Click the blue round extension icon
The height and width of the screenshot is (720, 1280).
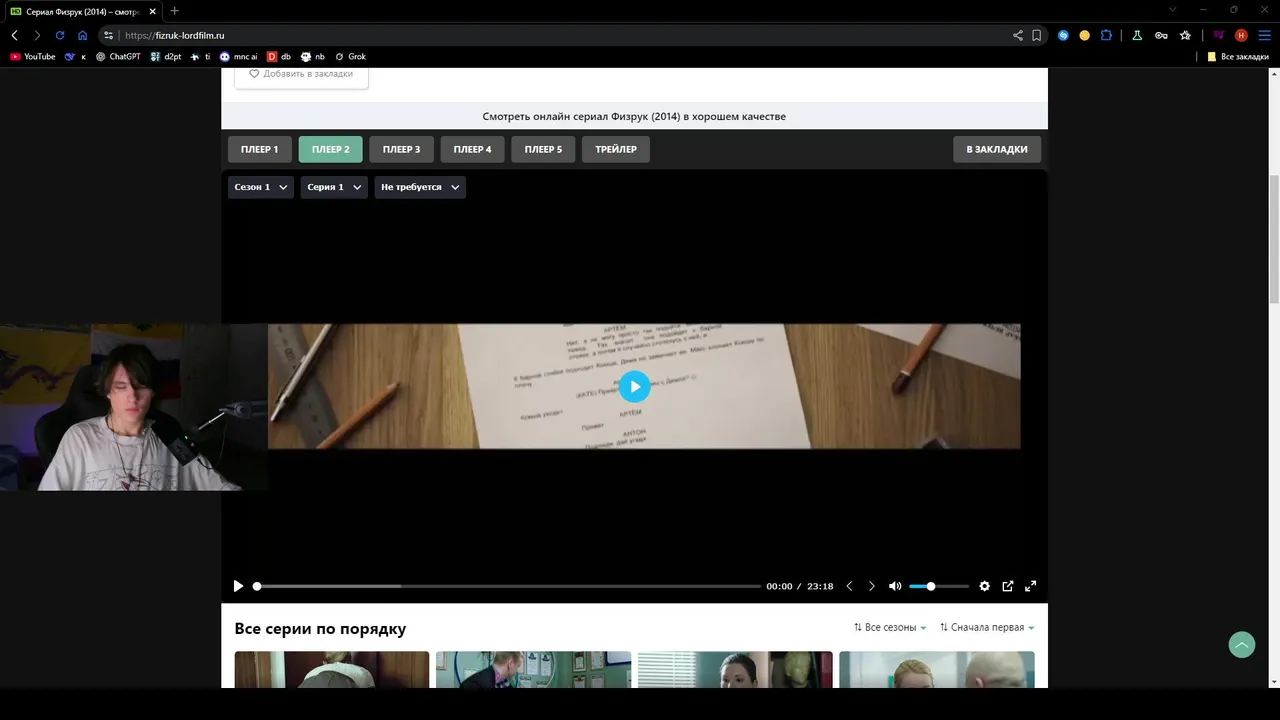[1064, 35]
